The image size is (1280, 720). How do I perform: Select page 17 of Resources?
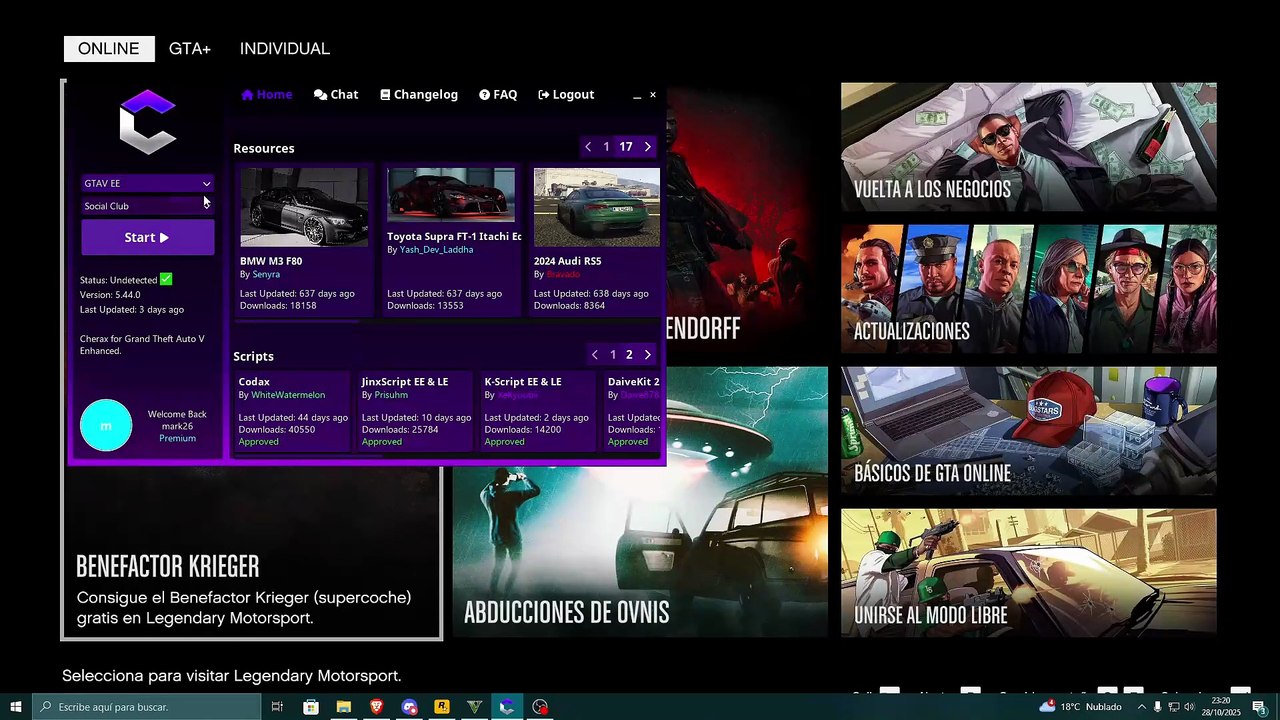click(626, 147)
